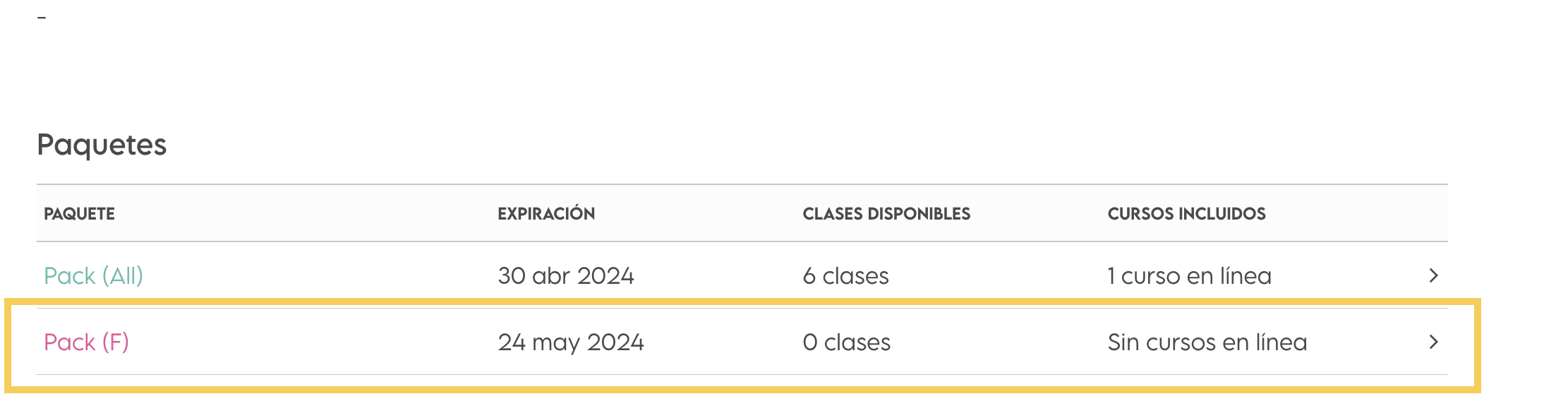This screenshot has height=394, width=1568.
Task: Open the Pack (All) package link
Action: 93,275
